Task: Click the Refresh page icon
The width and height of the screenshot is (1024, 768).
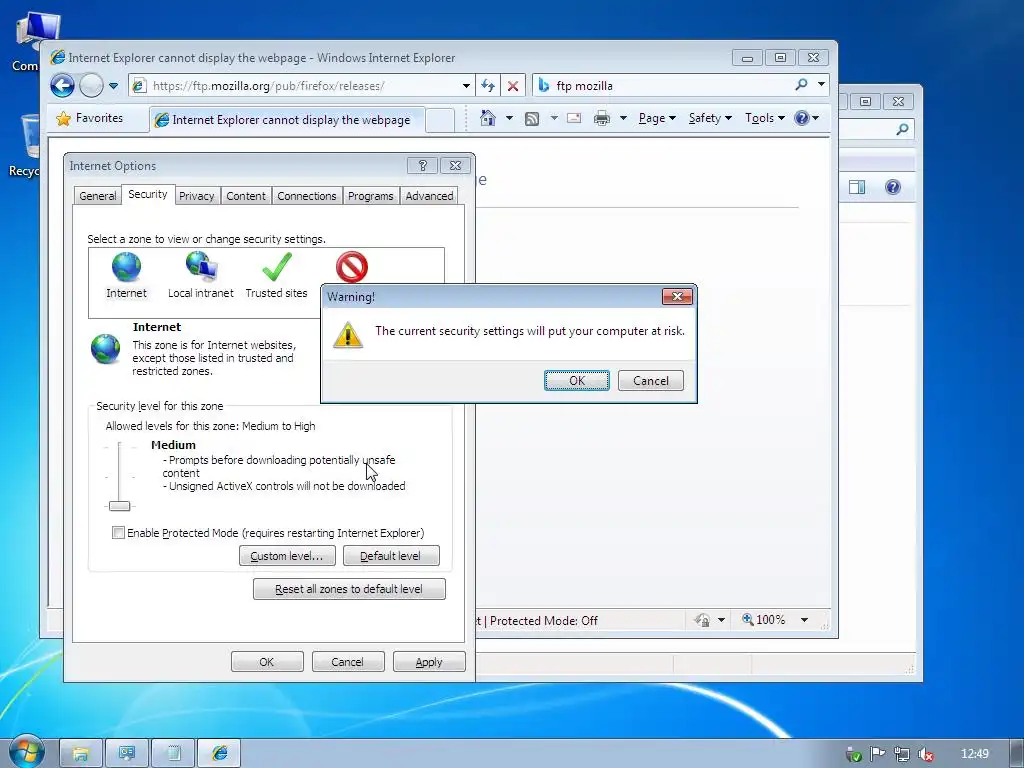Action: click(x=488, y=86)
